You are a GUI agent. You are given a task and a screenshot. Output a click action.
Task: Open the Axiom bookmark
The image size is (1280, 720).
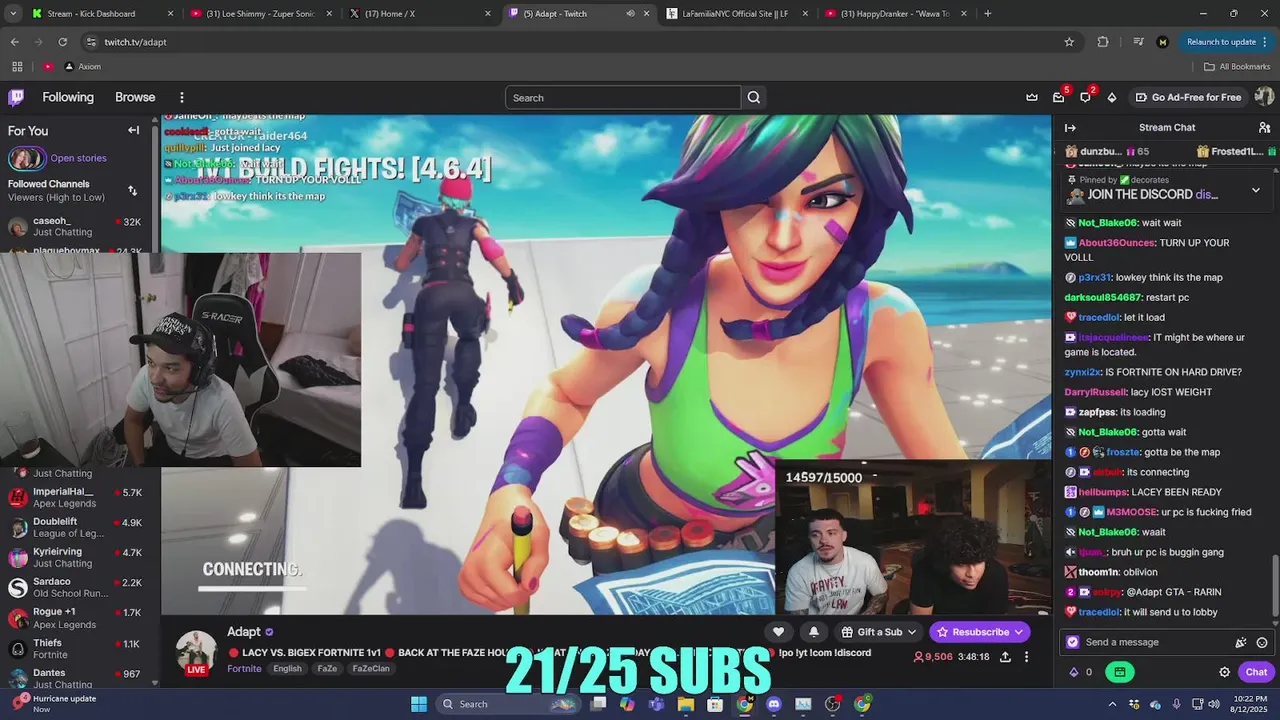tap(82, 67)
